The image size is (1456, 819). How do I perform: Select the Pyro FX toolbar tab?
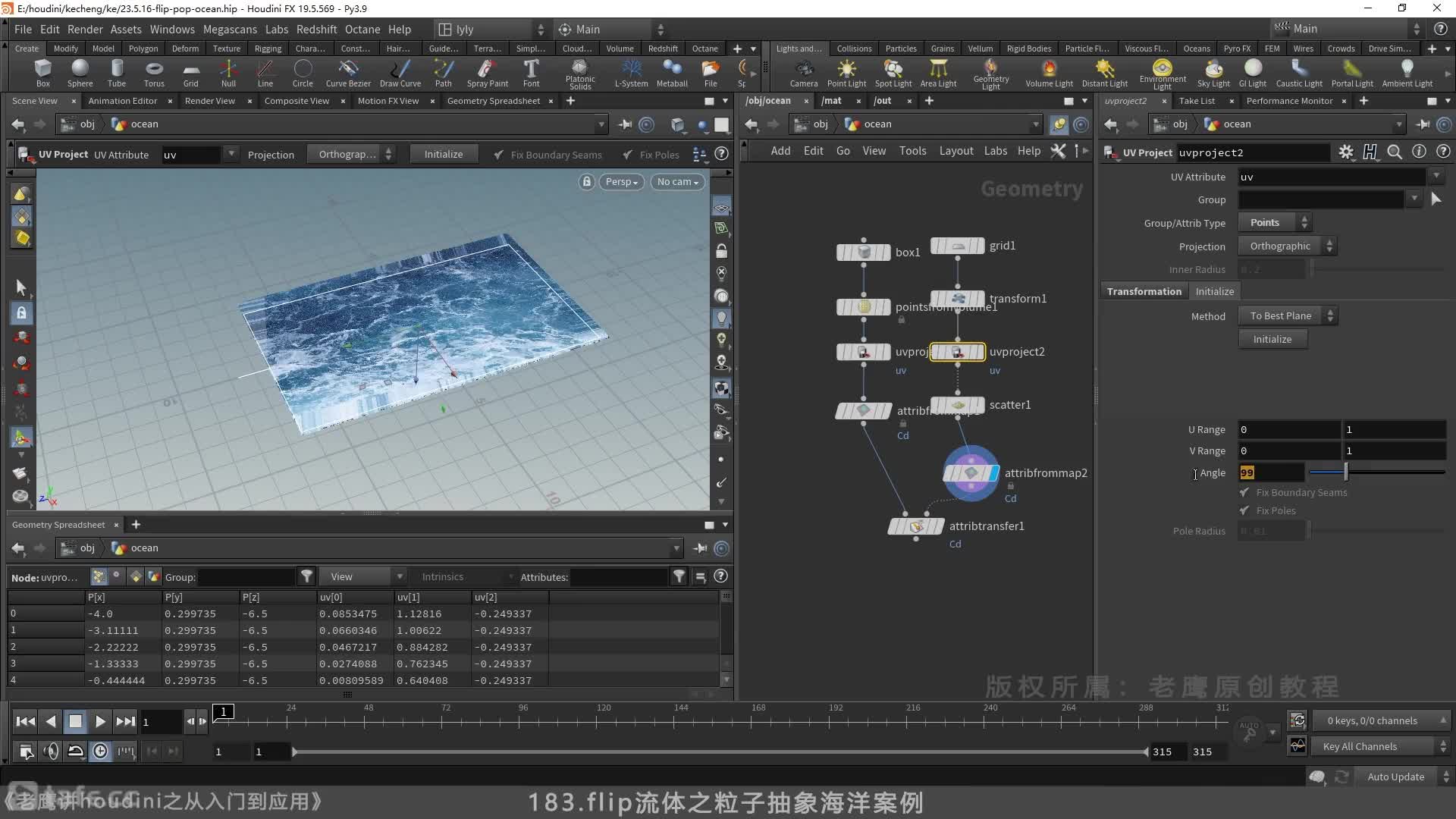pyautogui.click(x=1238, y=48)
